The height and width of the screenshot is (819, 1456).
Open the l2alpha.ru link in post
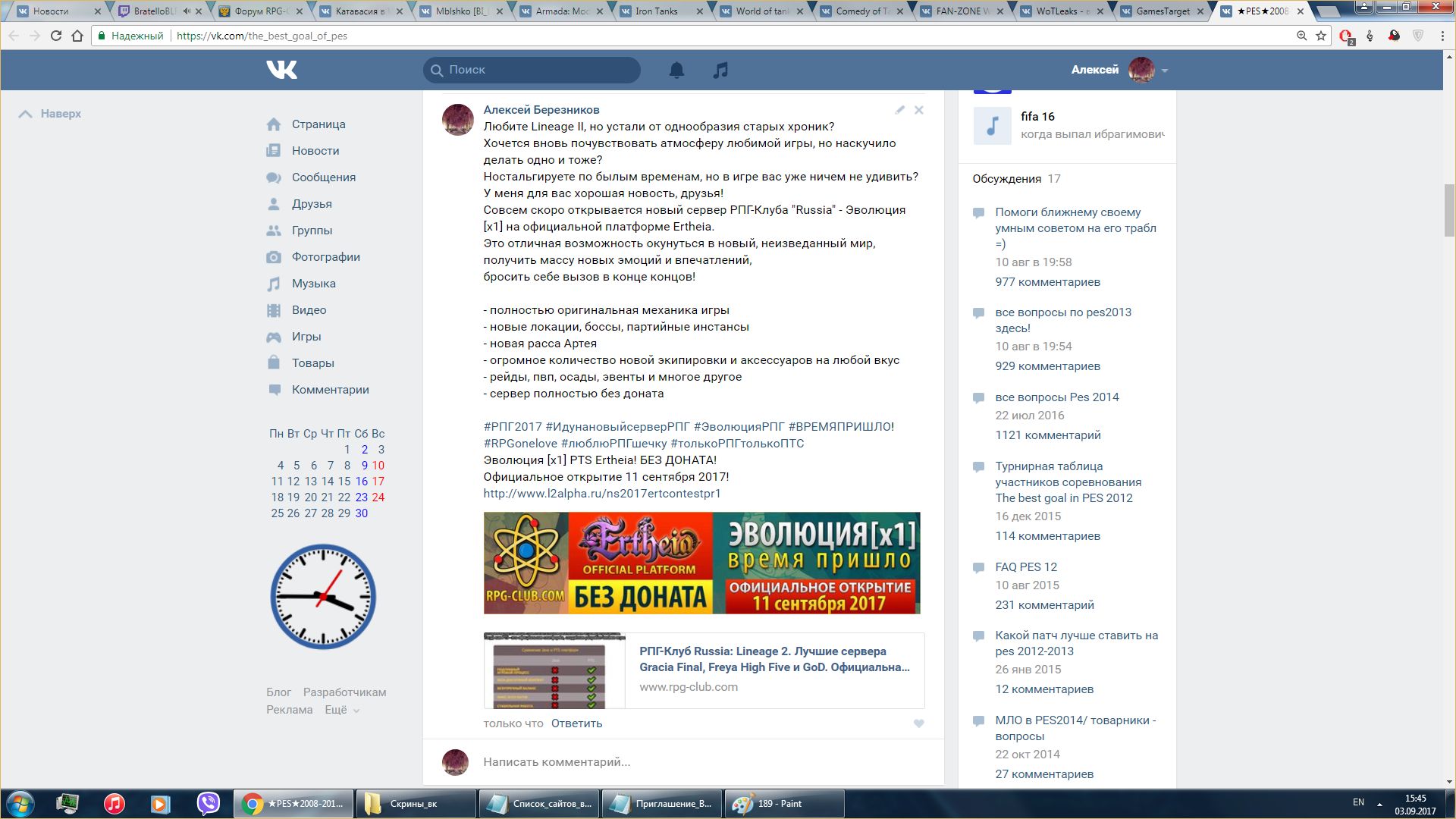[602, 494]
